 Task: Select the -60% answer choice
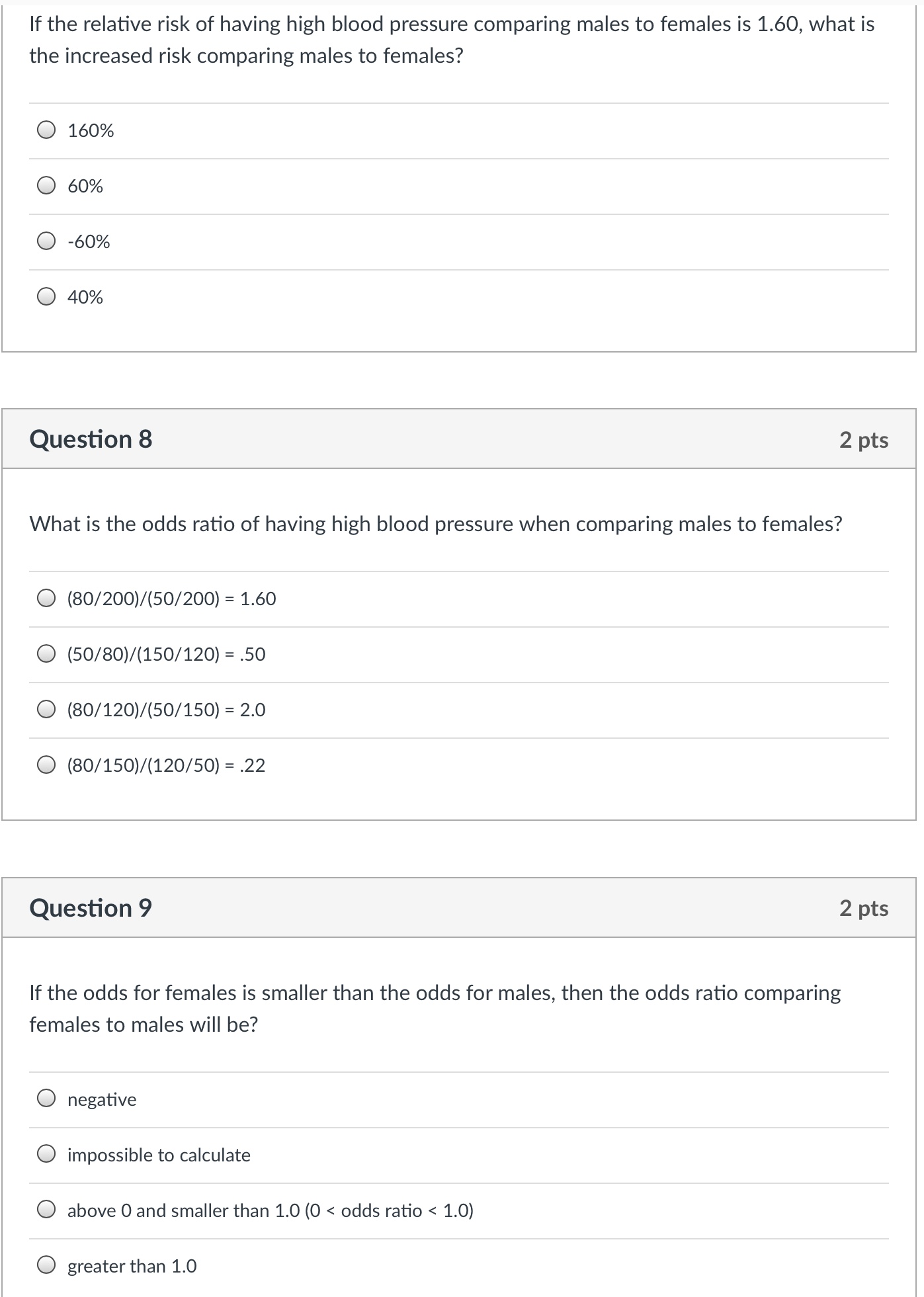[46, 242]
